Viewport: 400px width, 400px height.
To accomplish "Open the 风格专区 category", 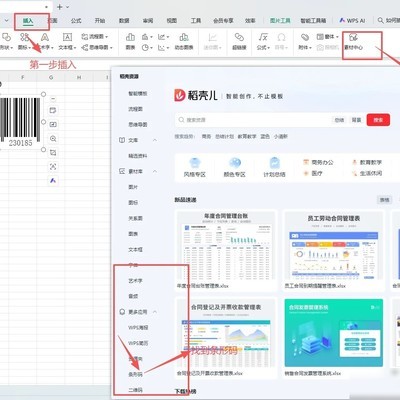I will pos(195,168).
